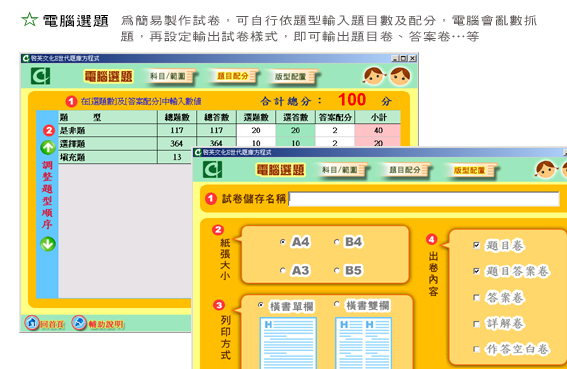Move question type down with green arrow
Viewport: 567px width, 369px height.
coord(48,244)
